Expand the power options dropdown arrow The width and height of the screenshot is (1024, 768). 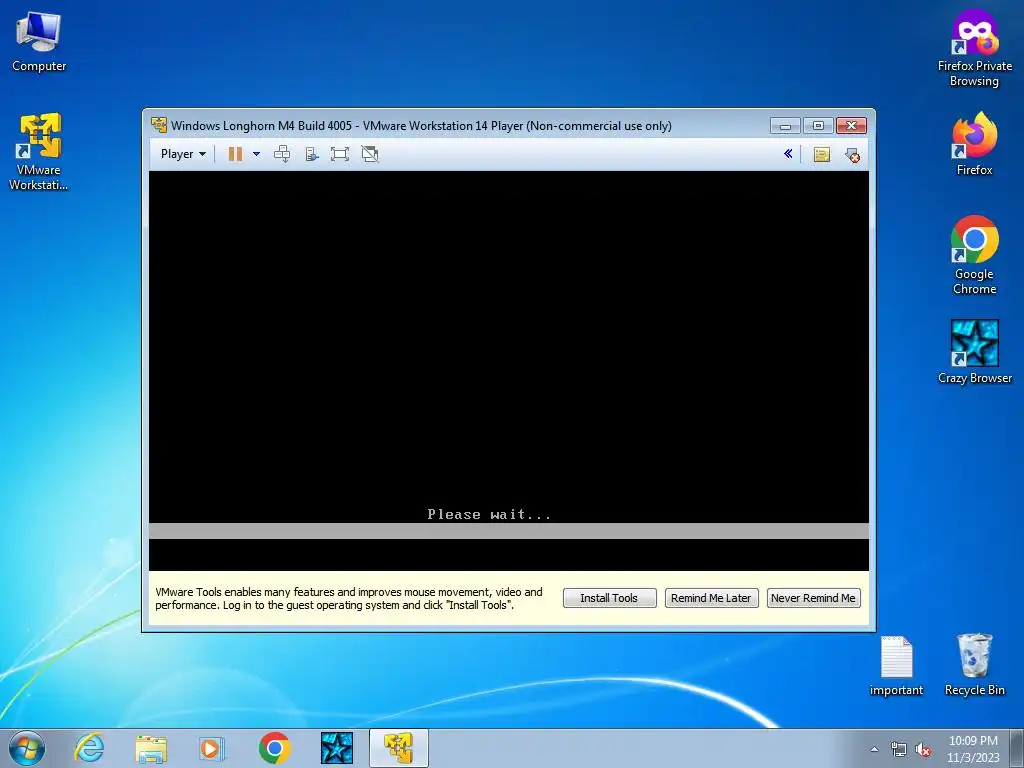click(257, 154)
